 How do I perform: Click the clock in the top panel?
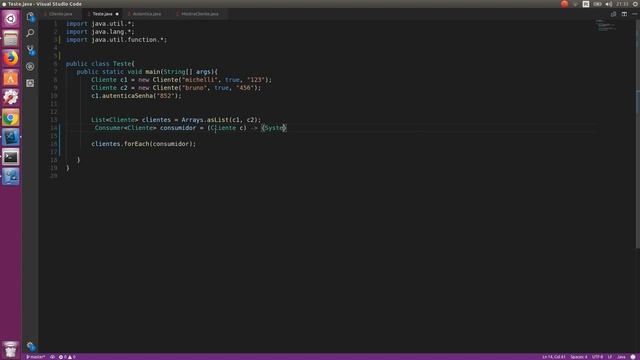tap(622, 4)
